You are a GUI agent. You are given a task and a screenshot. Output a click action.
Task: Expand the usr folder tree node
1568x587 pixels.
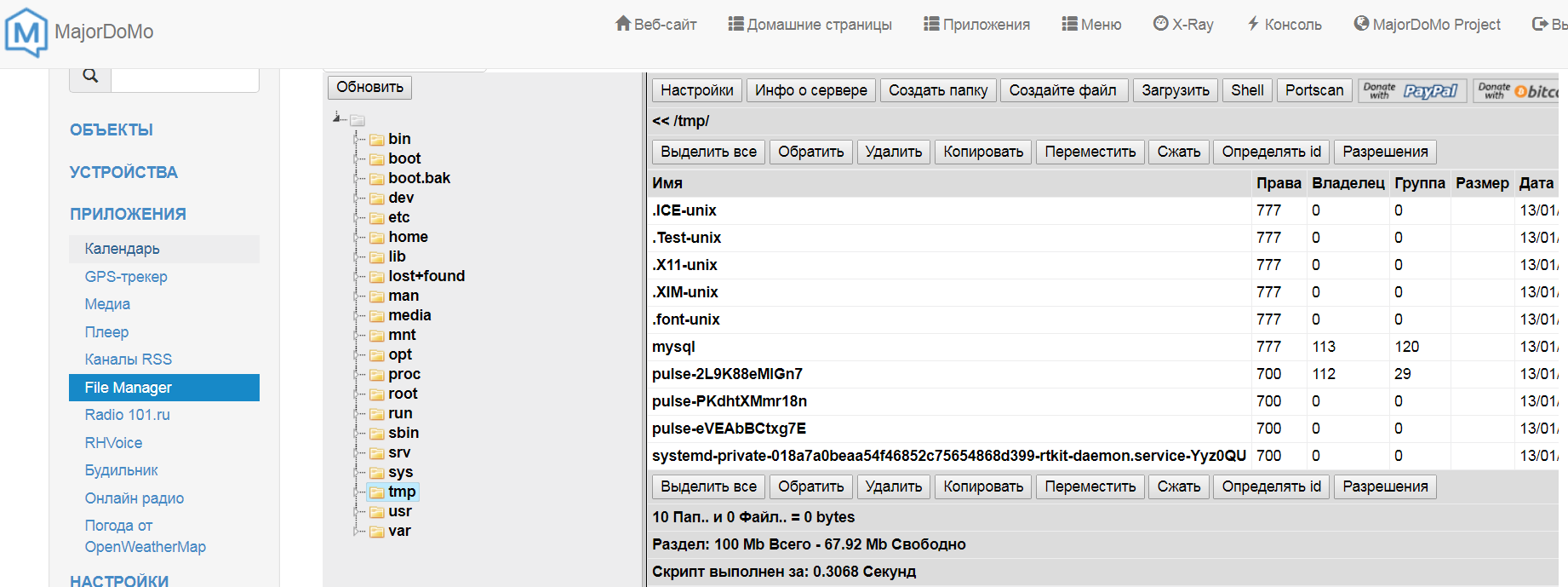point(357,512)
